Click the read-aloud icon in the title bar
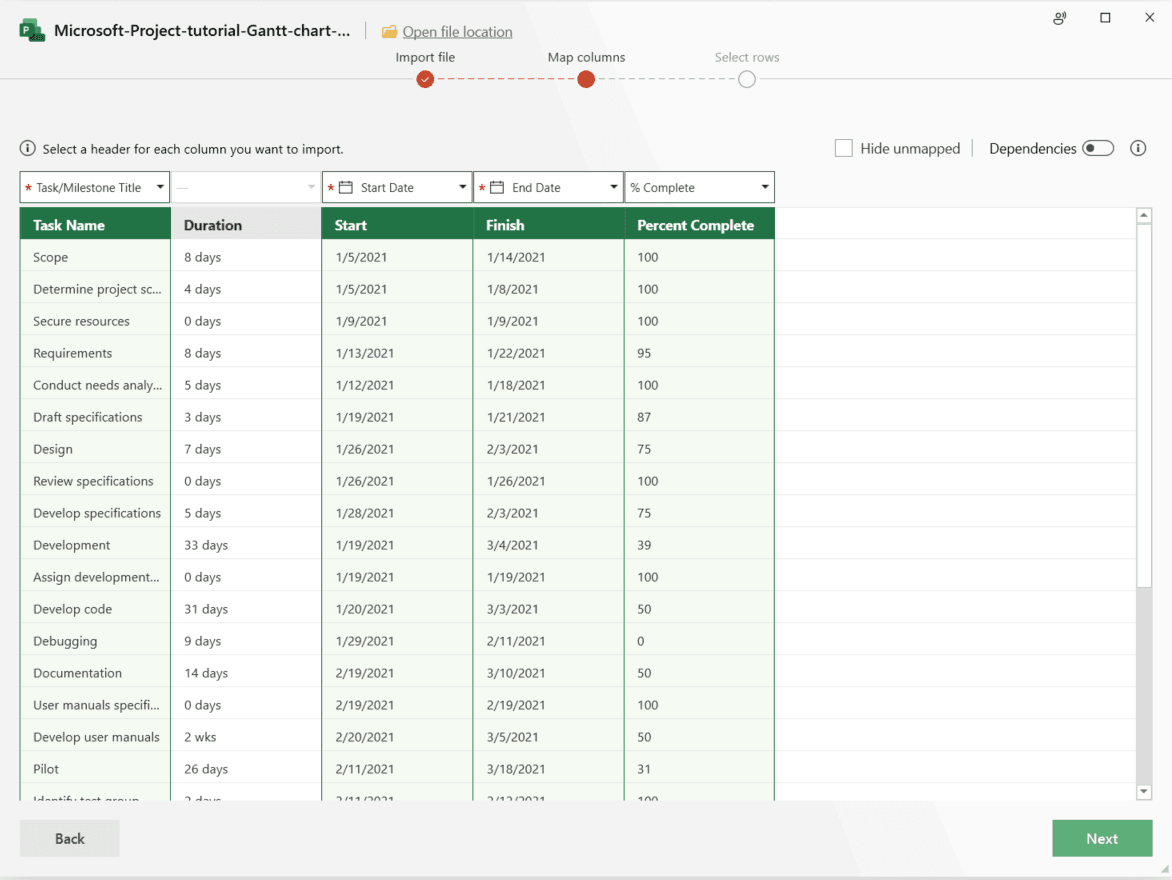 [1059, 18]
